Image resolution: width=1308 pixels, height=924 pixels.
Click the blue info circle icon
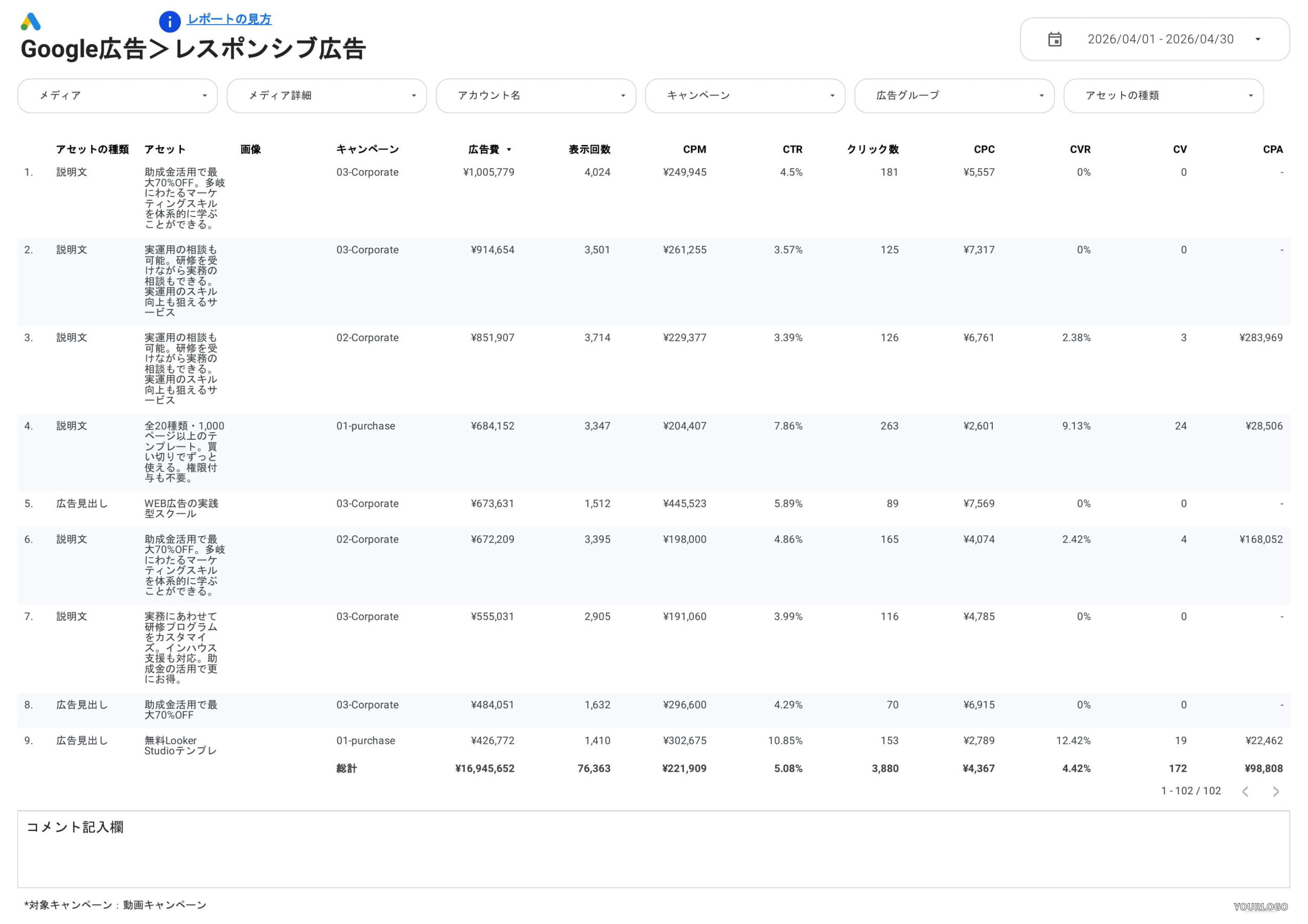coord(169,21)
